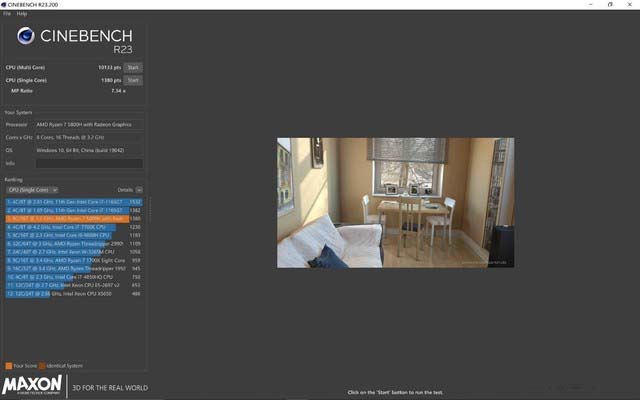Click the CPU (Single Core) 1380 pts value
640x400 pixels.
[111, 80]
